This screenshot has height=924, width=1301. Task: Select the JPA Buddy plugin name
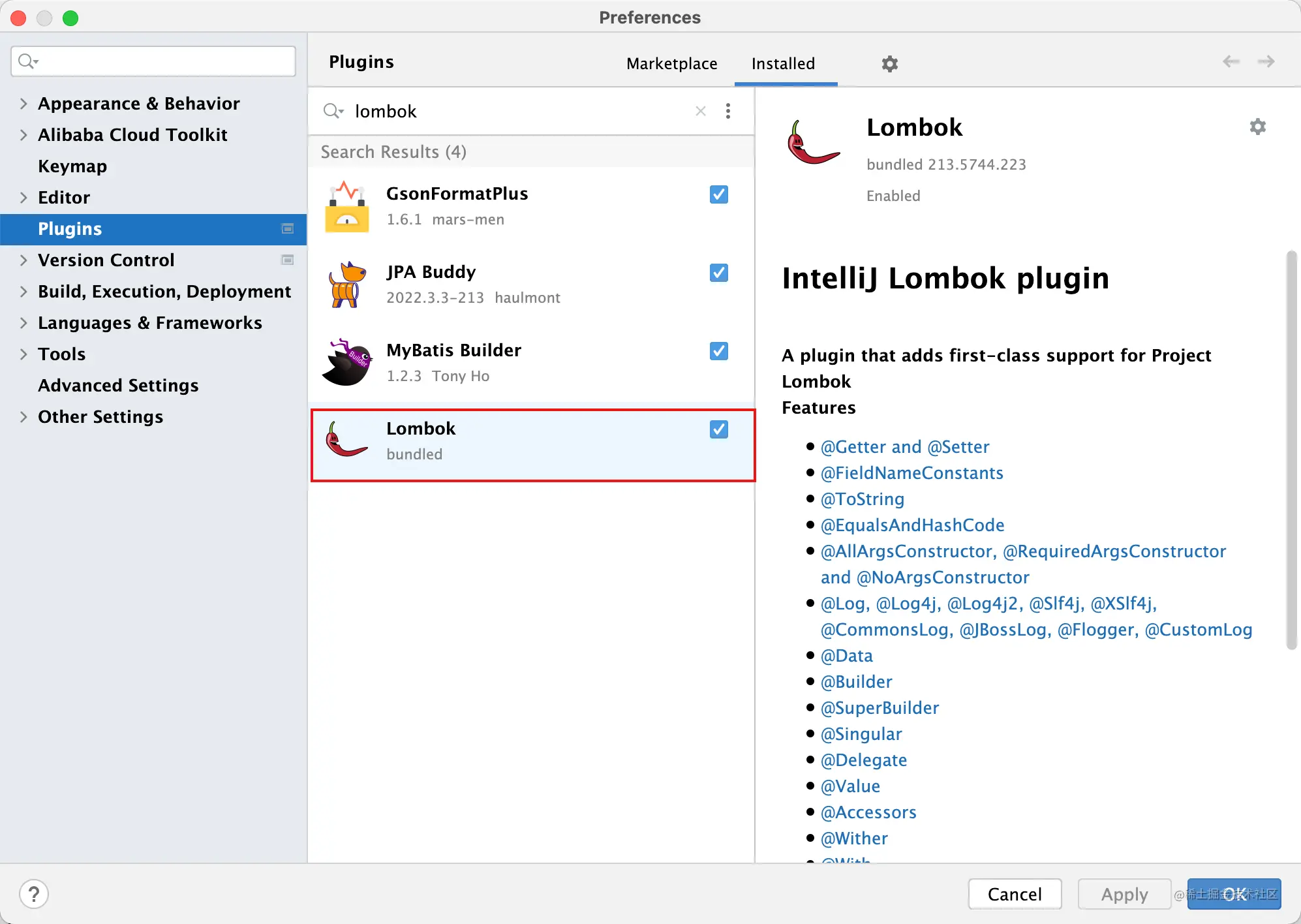[431, 272]
